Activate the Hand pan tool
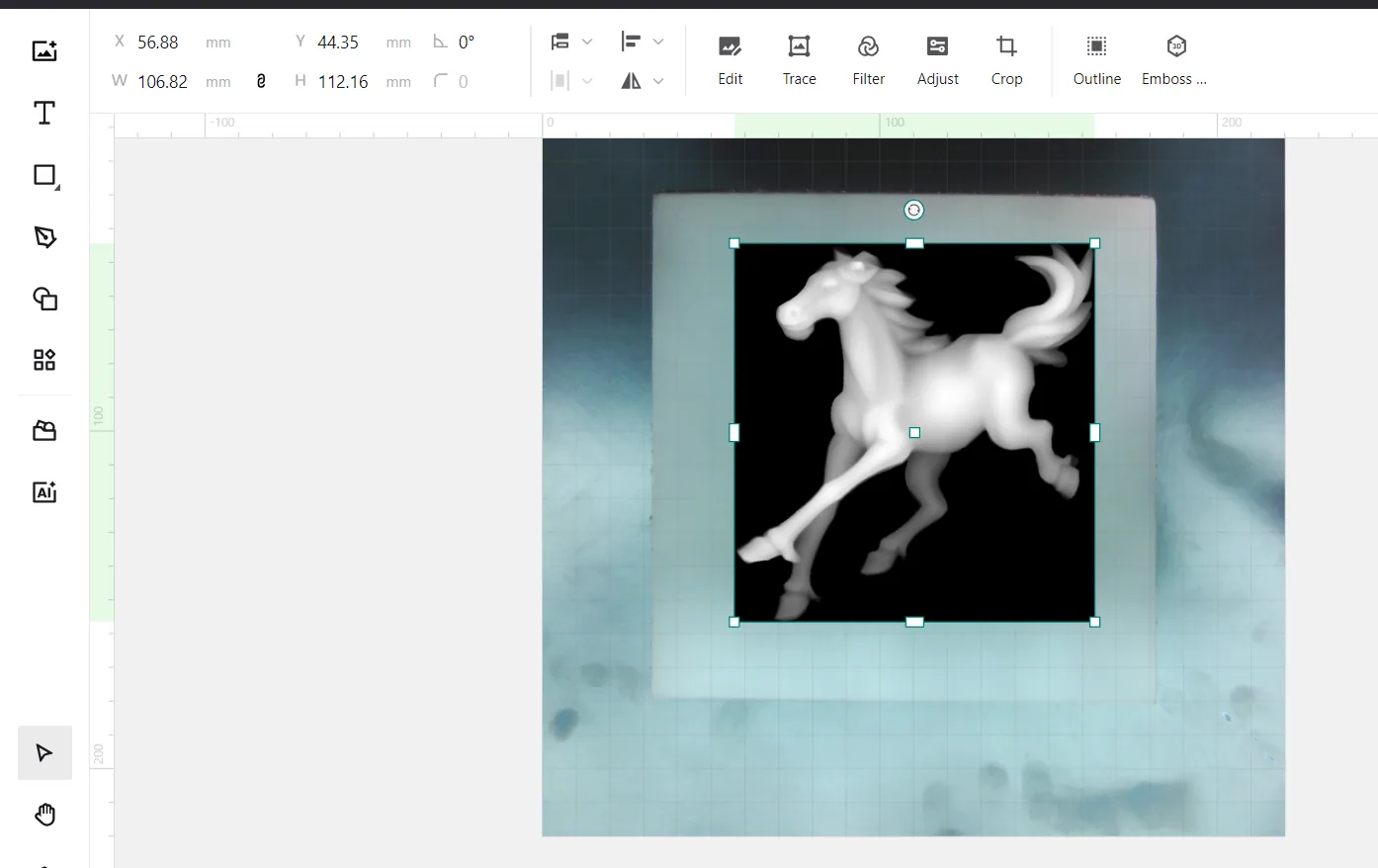 point(44,815)
